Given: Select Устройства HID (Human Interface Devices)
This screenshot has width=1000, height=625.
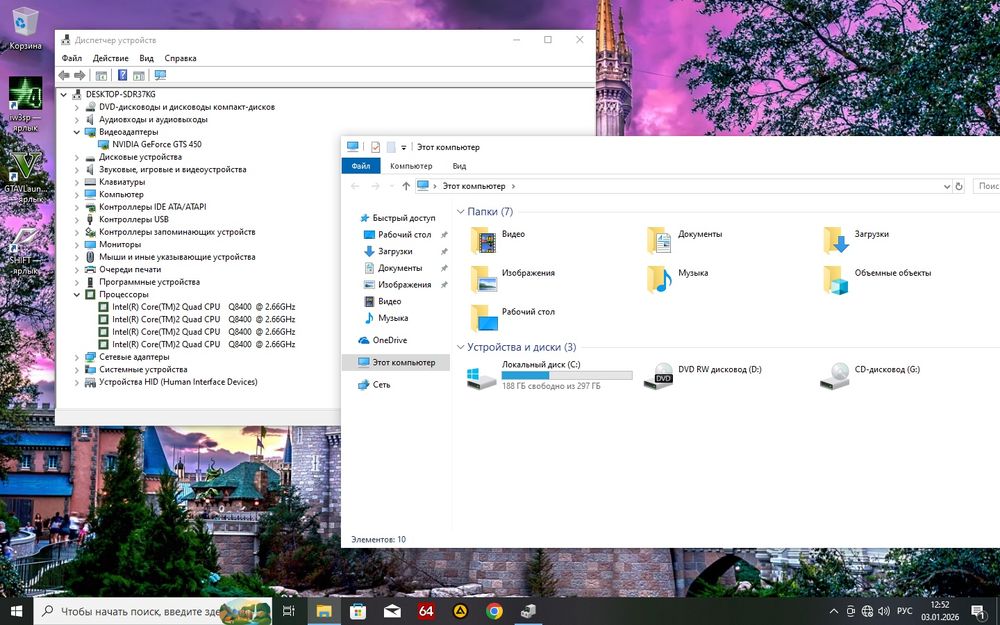Looking at the screenshot, I should point(178,382).
